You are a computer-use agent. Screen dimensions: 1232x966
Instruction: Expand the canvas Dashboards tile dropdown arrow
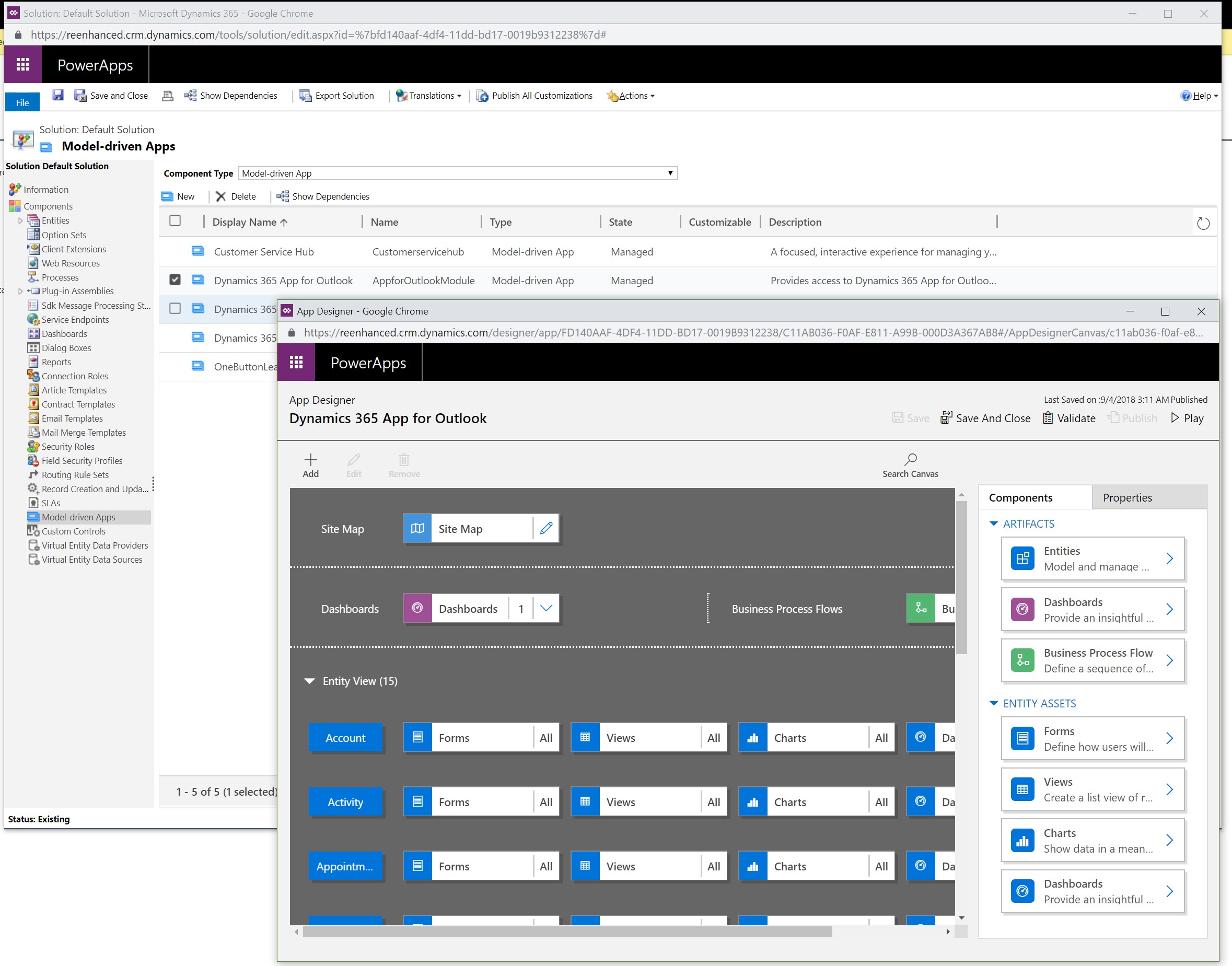[x=546, y=608]
